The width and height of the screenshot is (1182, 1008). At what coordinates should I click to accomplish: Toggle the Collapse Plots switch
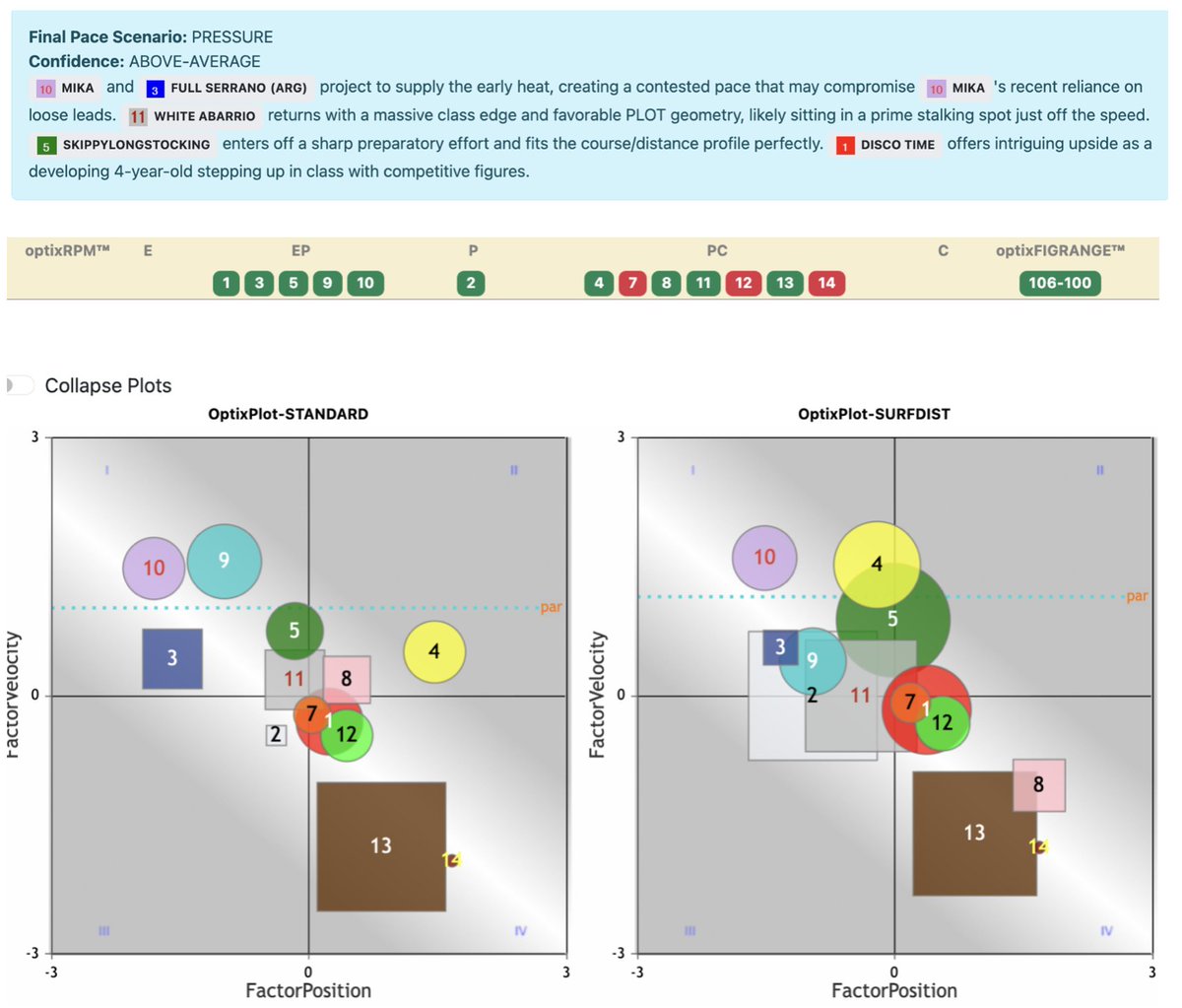20,385
